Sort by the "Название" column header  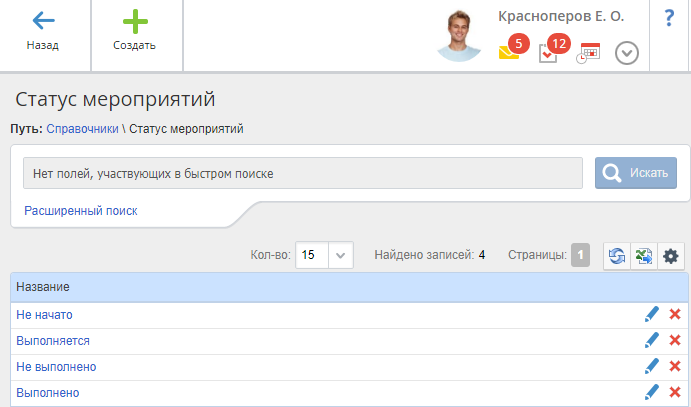43,287
